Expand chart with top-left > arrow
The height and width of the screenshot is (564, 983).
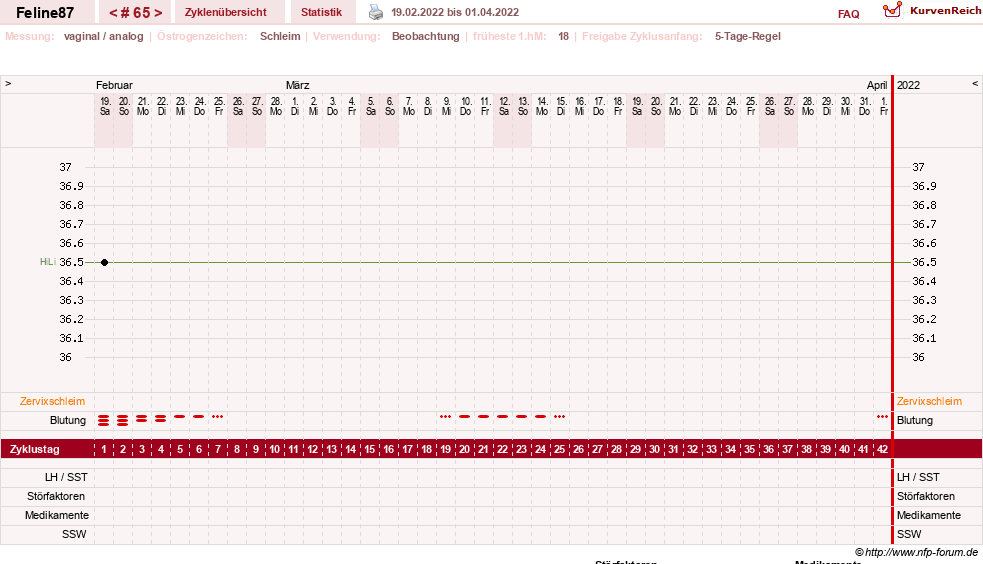click(x=8, y=83)
